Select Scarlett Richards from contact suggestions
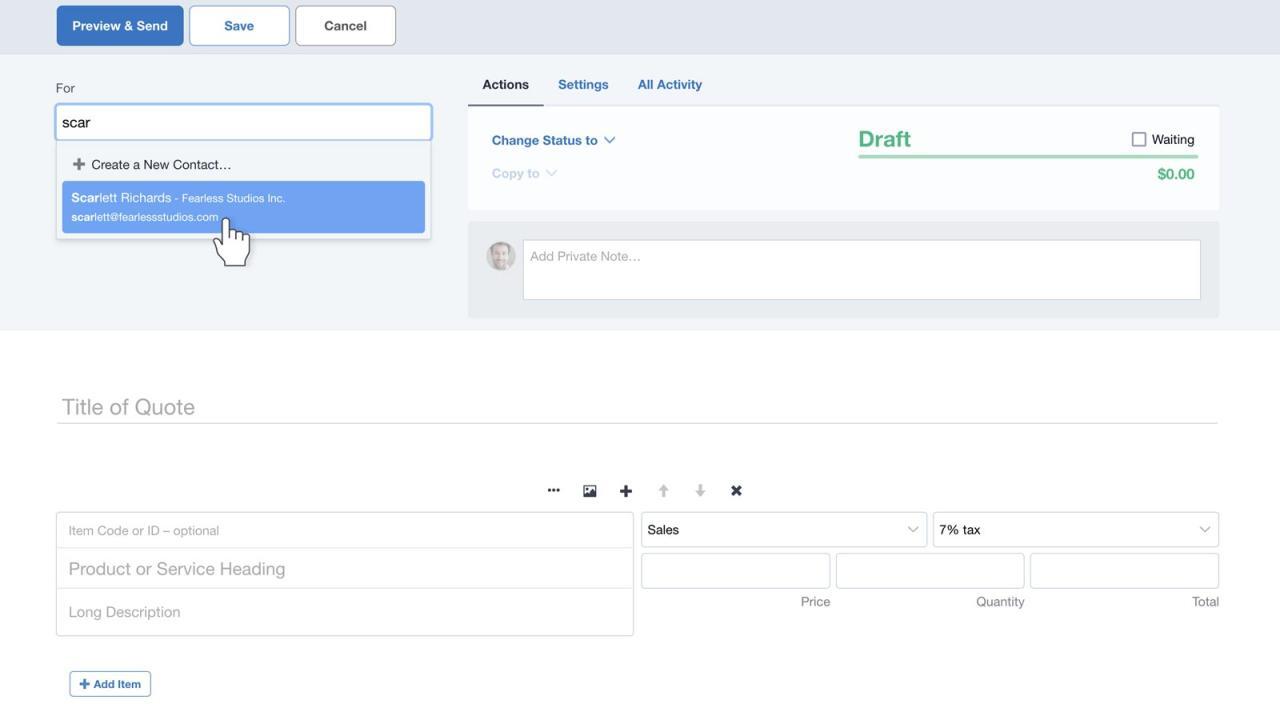Image resolution: width=1280 pixels, height=720 pixels. (x=243, y=207)
